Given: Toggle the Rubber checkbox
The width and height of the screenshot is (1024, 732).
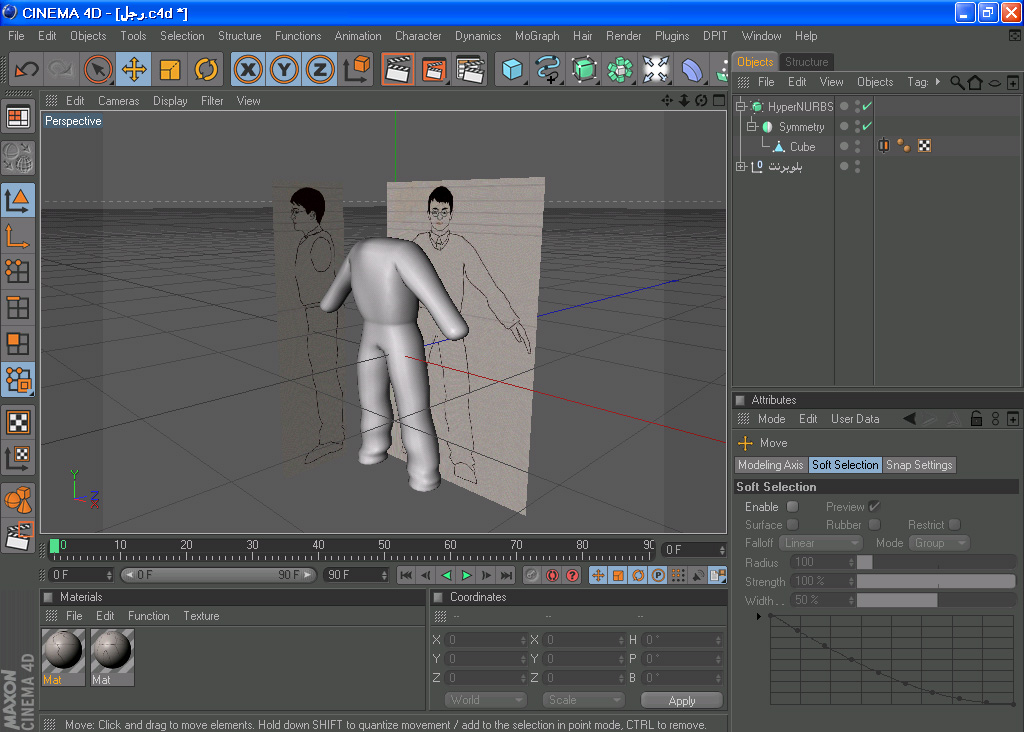Looking at the screenshot, I should [x=874, y=524].
